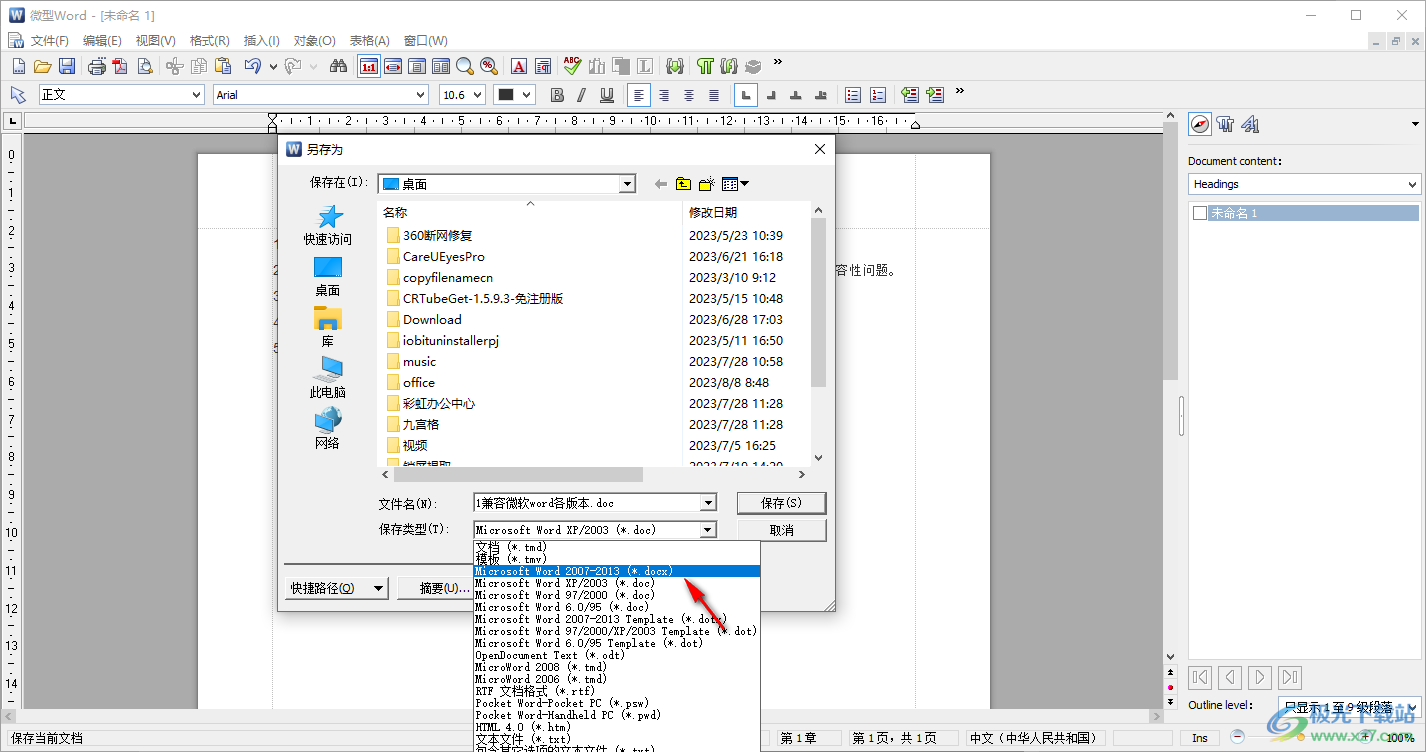Undo last action arrow icon
The image size is (1426, 752).
(x=252, y=66)
